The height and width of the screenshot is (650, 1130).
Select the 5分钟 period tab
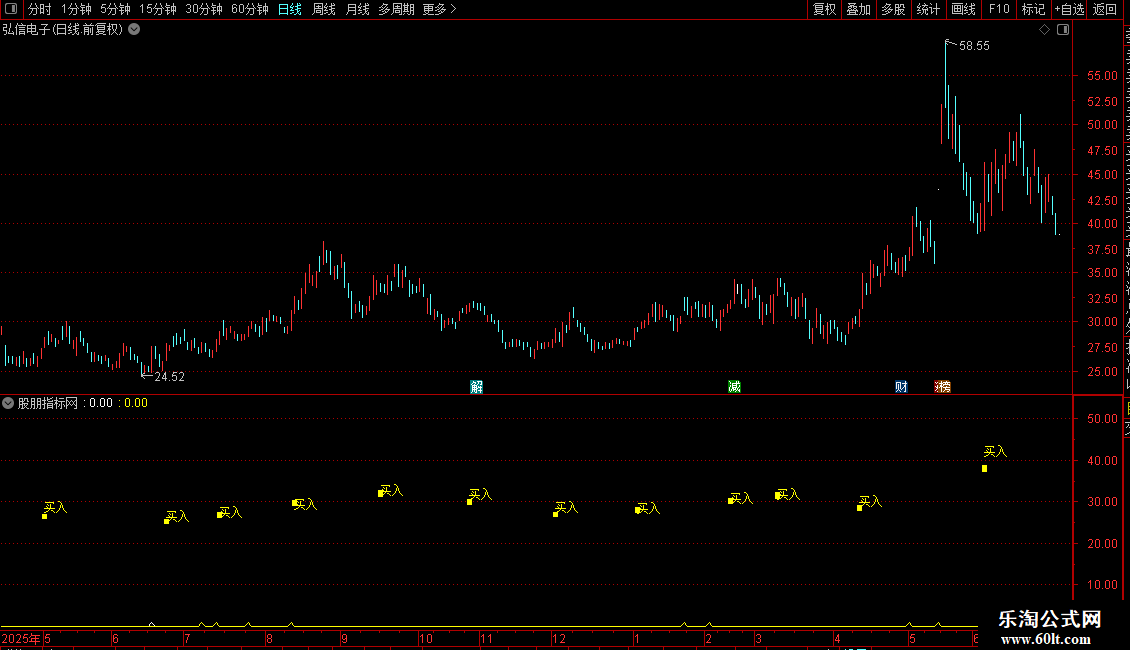coord(115,9)
